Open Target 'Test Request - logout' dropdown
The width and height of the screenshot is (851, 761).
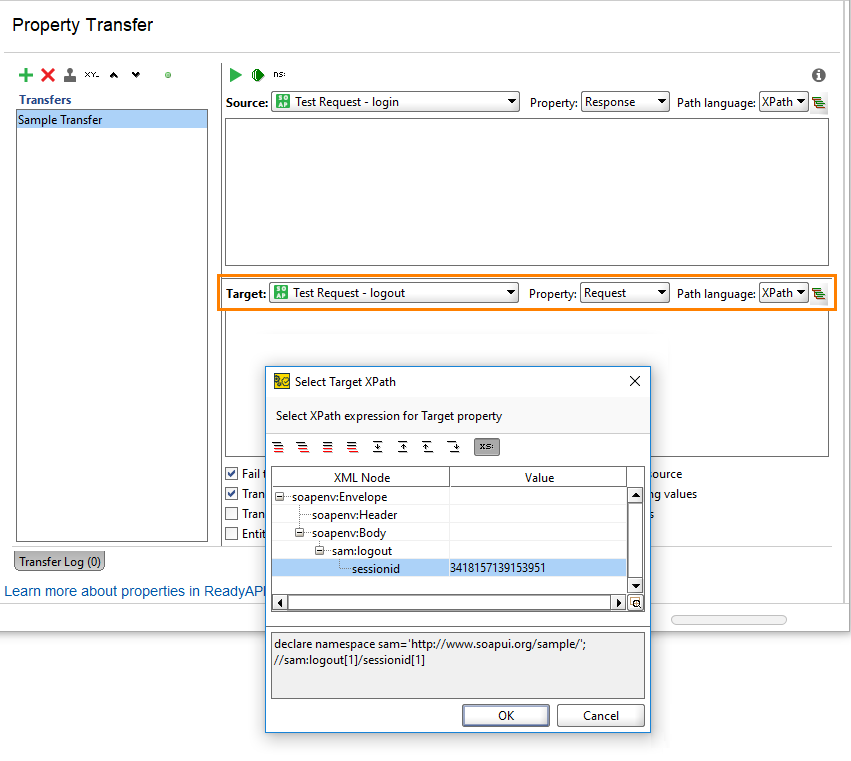[x=394, y=293]
